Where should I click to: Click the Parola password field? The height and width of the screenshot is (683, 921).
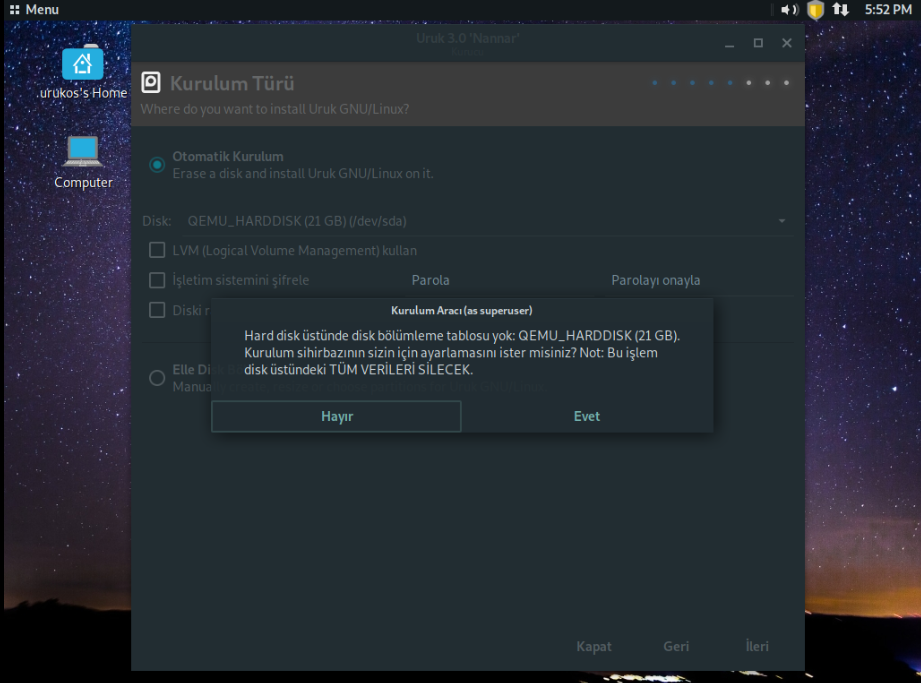(x=501, y=280)
